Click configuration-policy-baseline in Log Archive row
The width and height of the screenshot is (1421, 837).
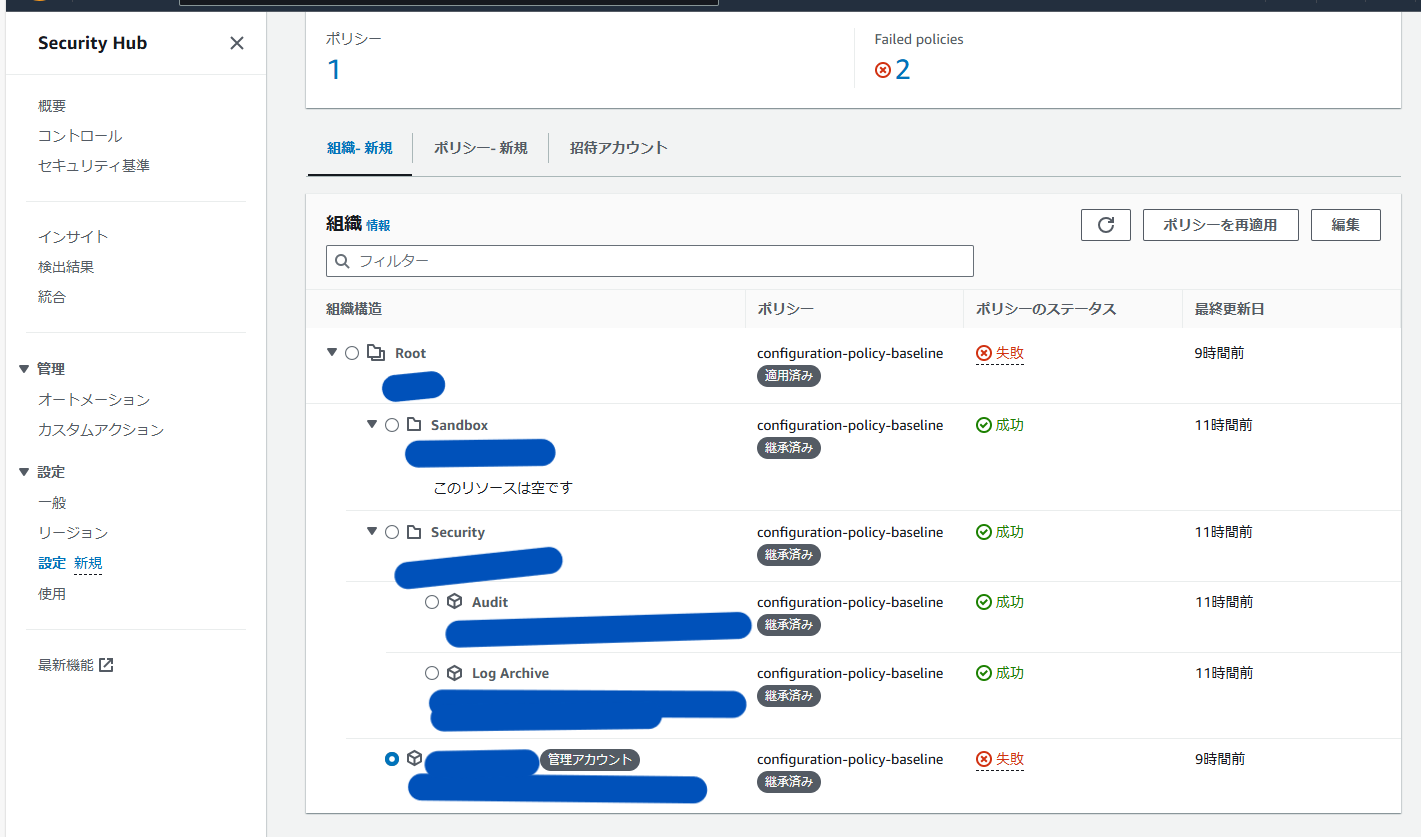[x=850, y=673]
